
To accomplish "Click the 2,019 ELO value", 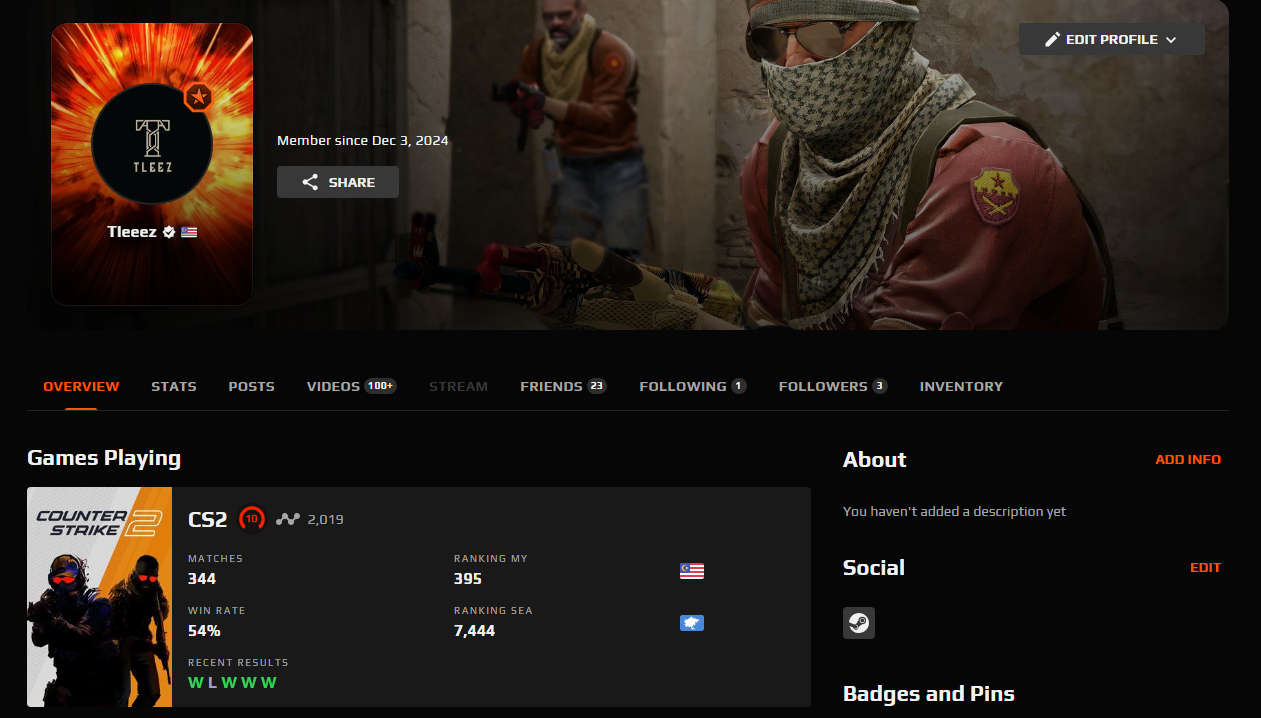I will [x=326, y=519].
